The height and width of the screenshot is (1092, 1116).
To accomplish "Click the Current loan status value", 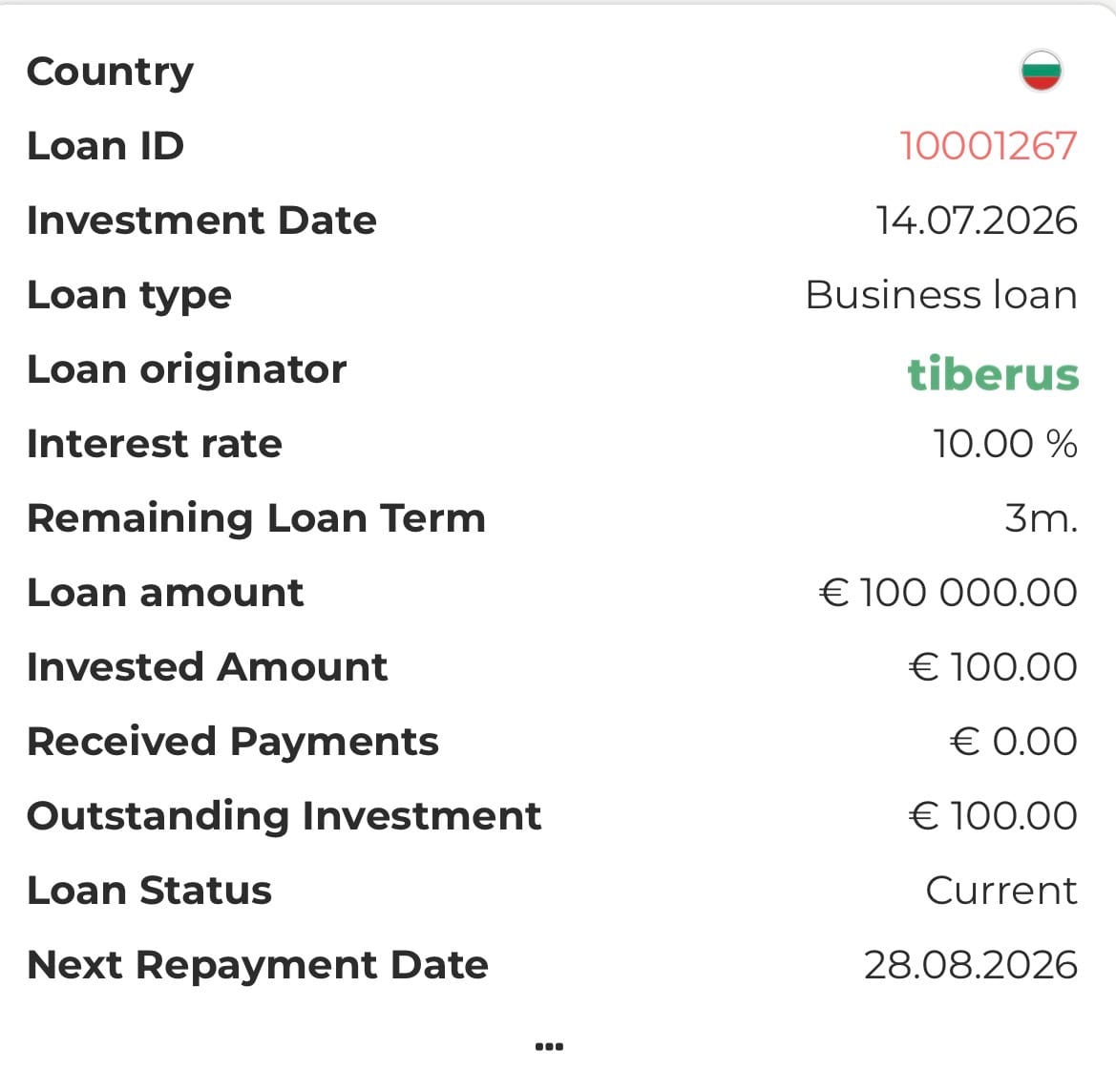I will tap(1001, 891).
